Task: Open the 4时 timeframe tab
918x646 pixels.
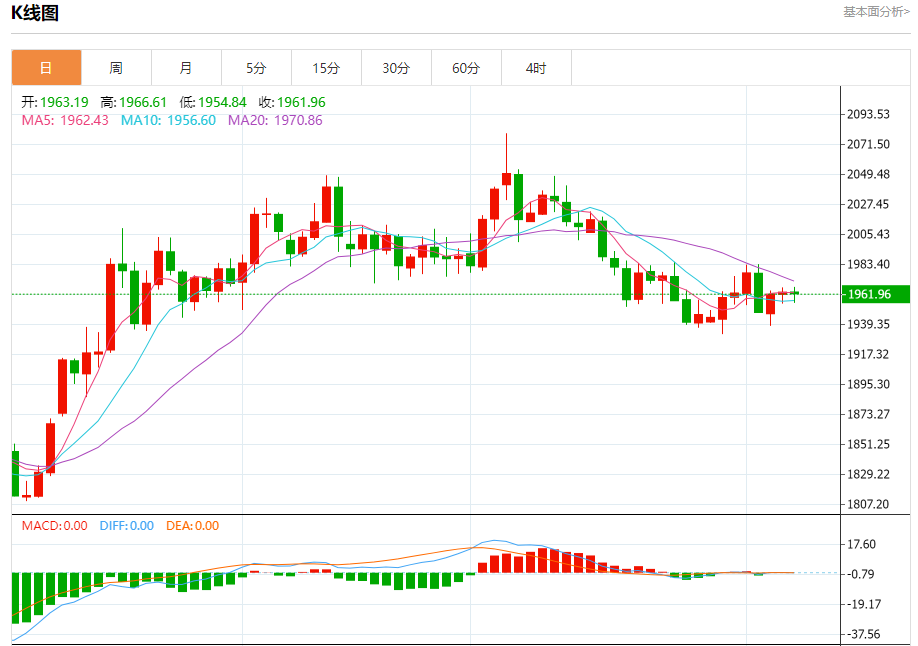Action: coord(536,68)
